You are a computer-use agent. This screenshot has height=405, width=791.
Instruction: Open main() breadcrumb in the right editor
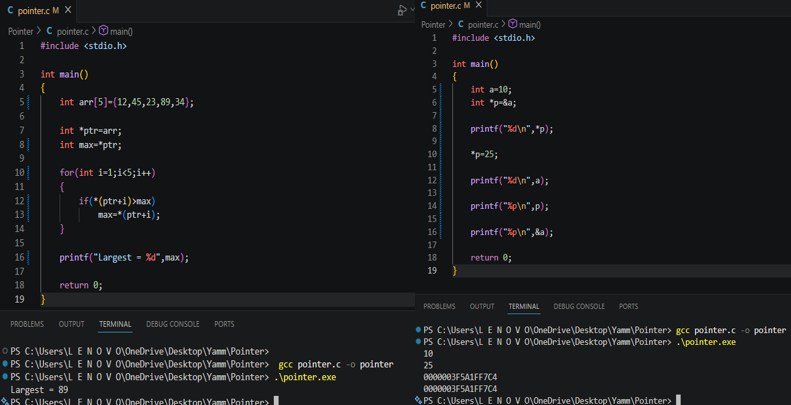[530, 24]
